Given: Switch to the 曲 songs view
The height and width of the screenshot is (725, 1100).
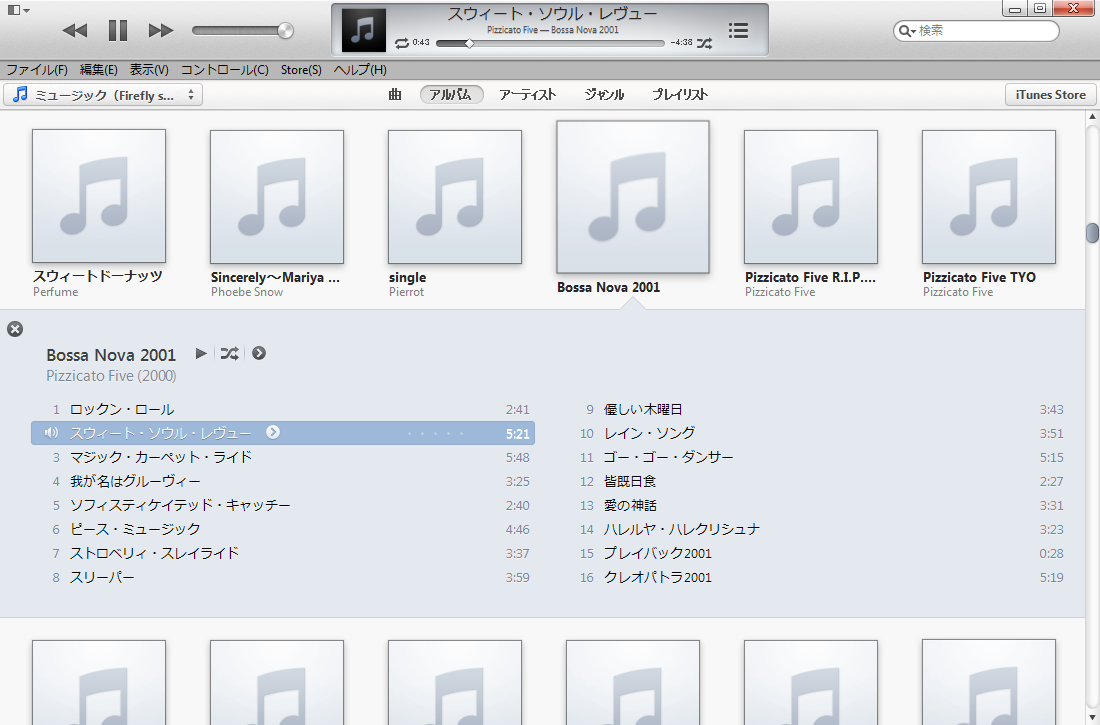Looking at the screenshot, I should click(395, 94).
